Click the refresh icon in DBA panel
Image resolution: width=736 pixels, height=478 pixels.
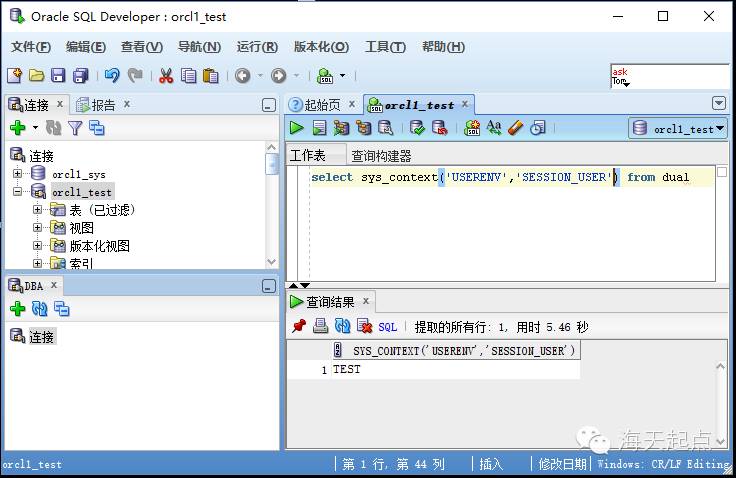[39, 308]
